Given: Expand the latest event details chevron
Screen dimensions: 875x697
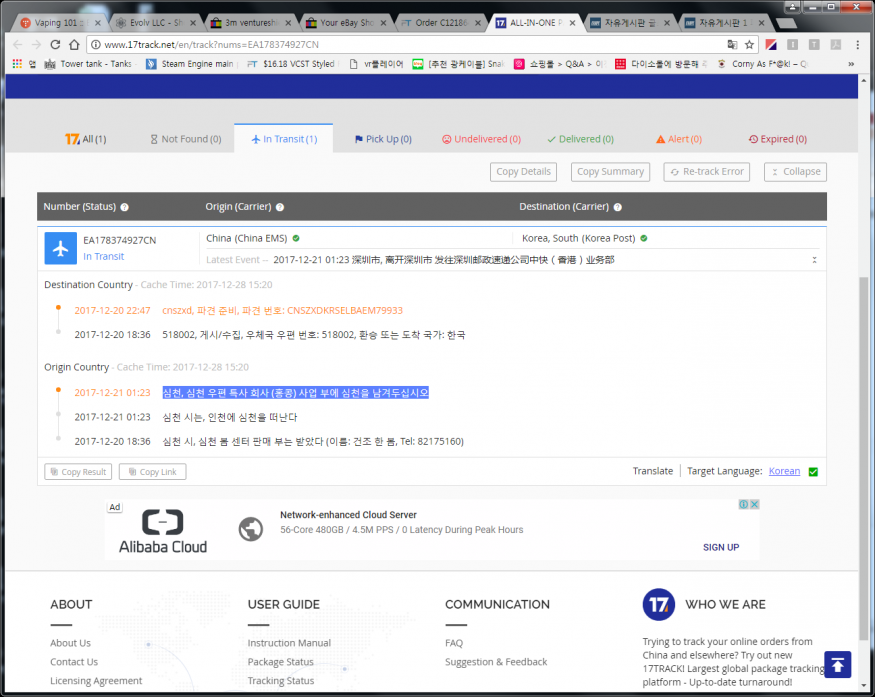Looking at the screenshot, I should coord(815,260).
